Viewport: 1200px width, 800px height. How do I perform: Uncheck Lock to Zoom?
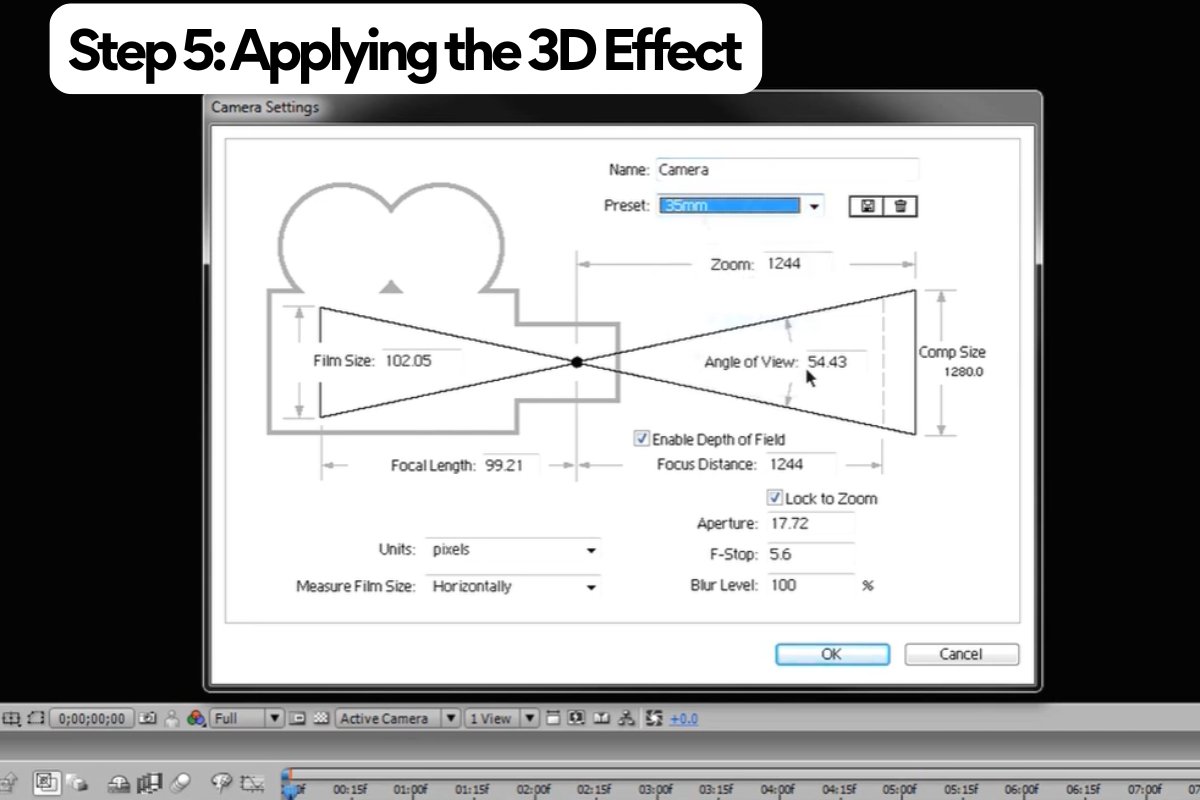pos(774,498)
